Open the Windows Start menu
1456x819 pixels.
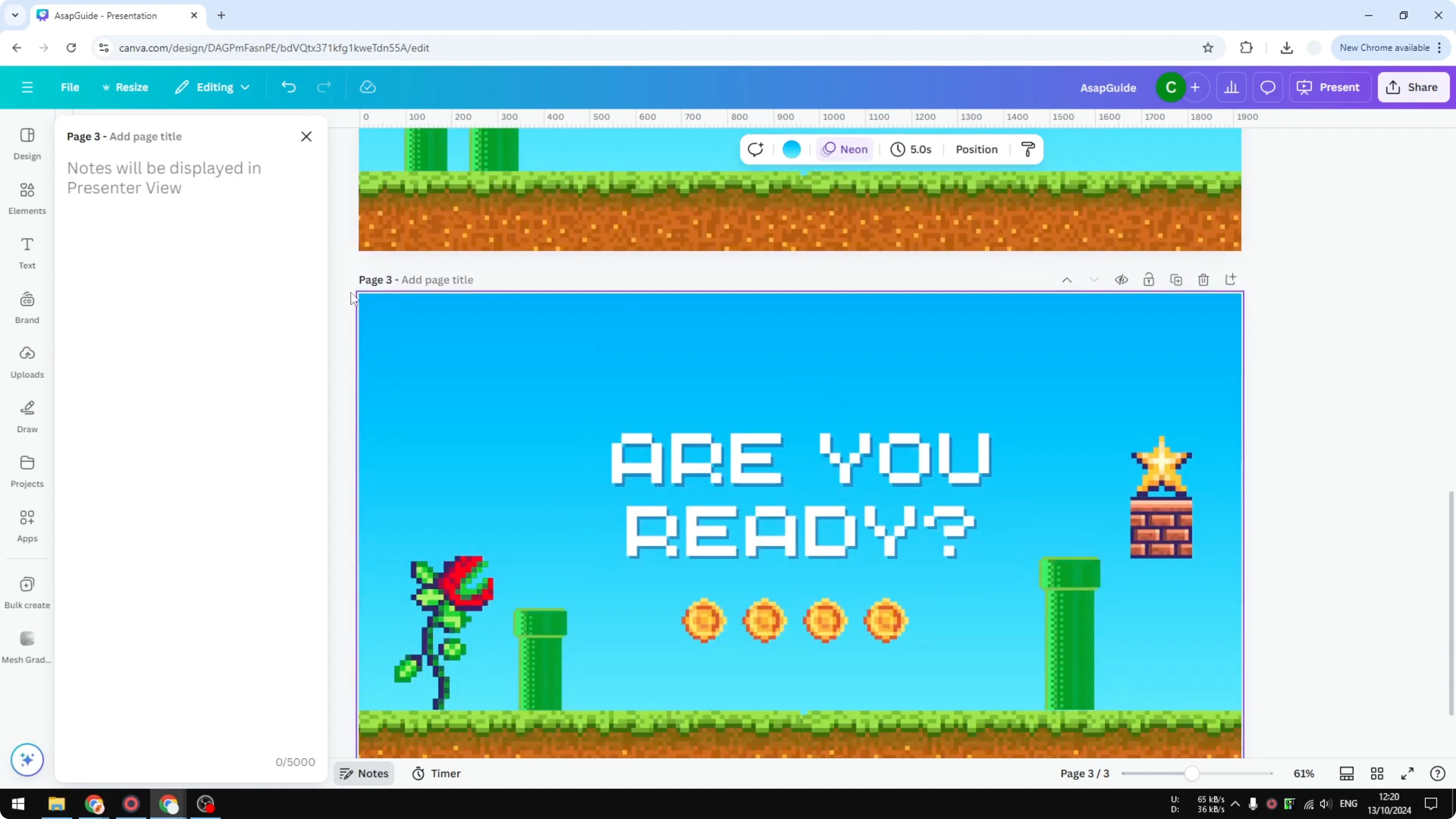tap(18, 804)
